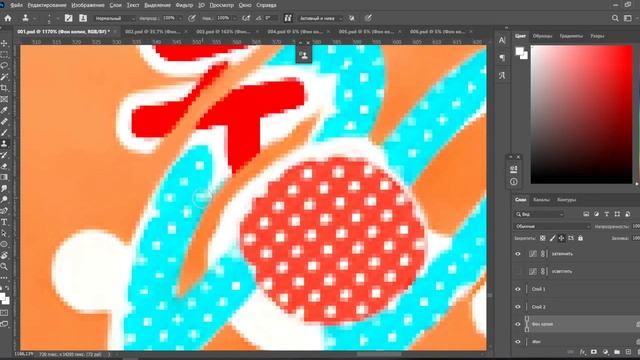
Task: Open the Файл menu
Action: click(16, 5)
